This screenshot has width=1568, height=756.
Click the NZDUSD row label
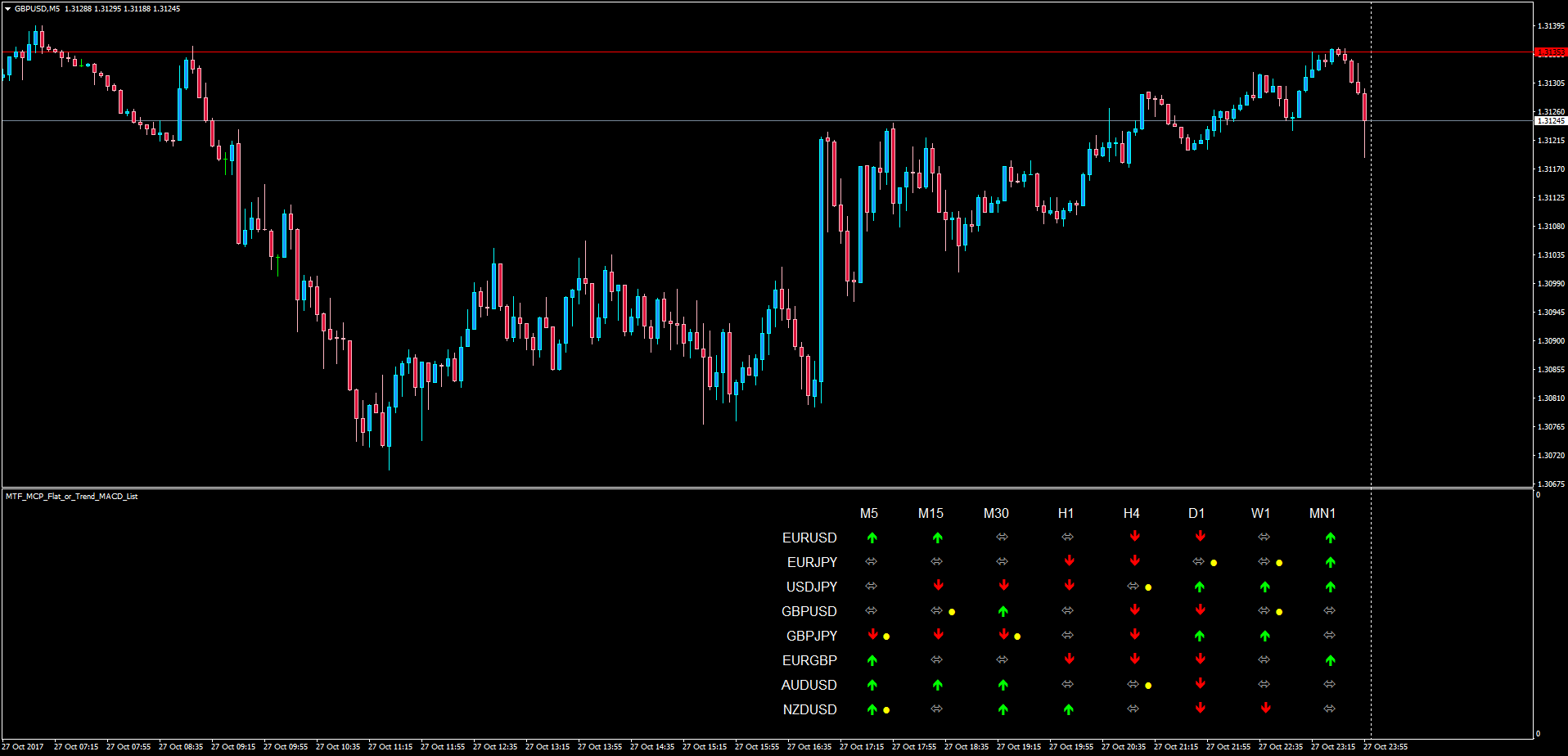pyautogui.click(x=810, y=710)
